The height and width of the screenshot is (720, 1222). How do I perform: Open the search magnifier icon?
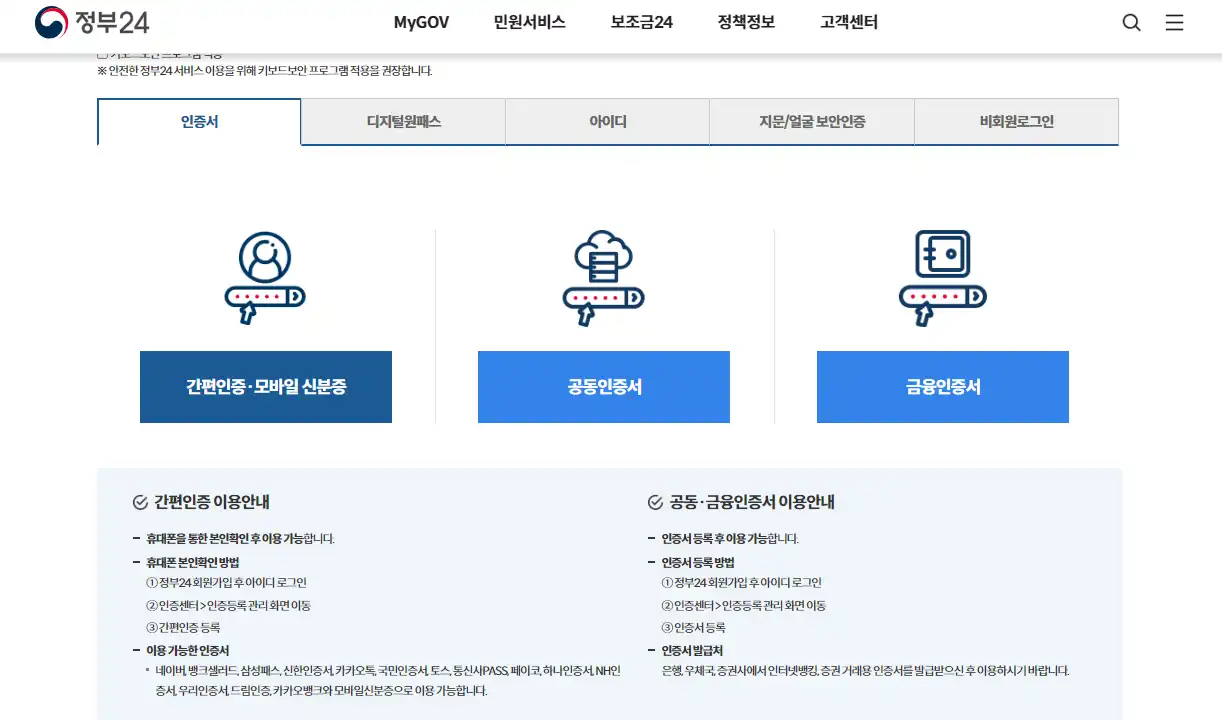click(x=1131, y=22)
